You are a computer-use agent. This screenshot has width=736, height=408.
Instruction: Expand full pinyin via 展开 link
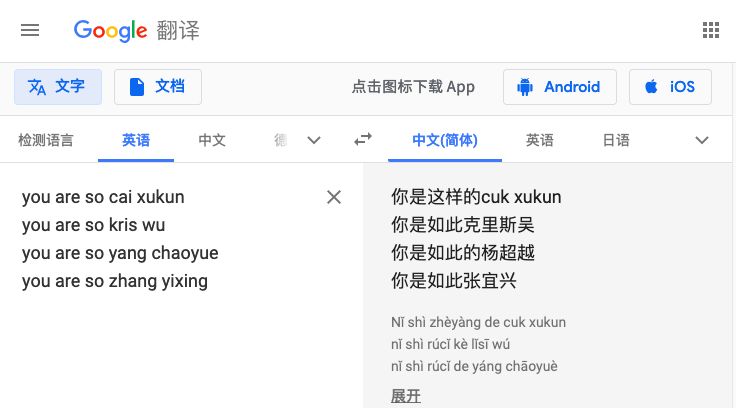click(x=406, y=396)
